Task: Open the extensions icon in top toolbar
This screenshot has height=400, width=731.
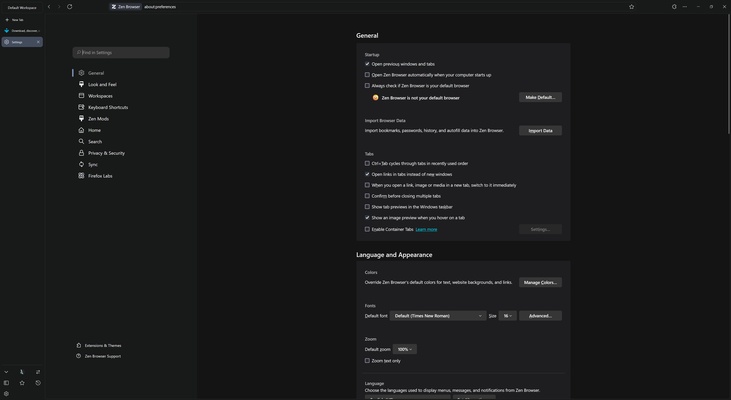Action: coord(674,7)
